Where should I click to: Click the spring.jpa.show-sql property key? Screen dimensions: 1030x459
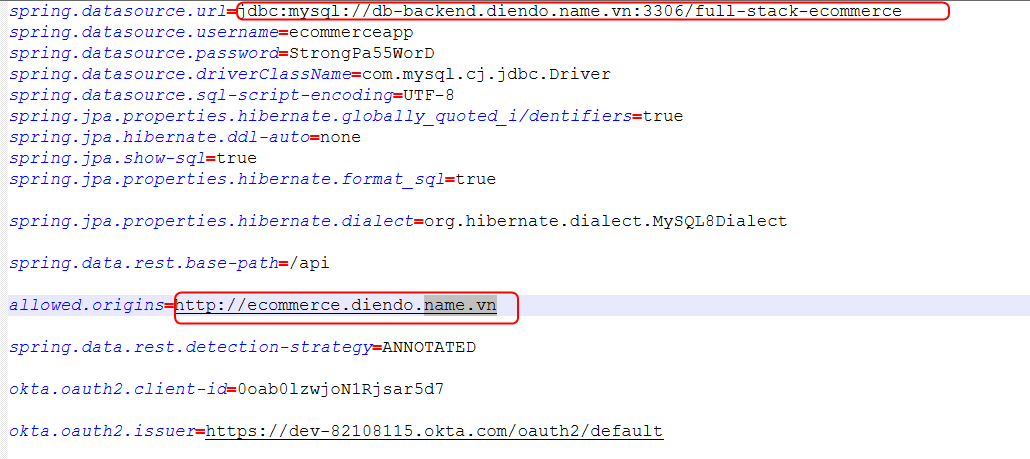[107, 158]
